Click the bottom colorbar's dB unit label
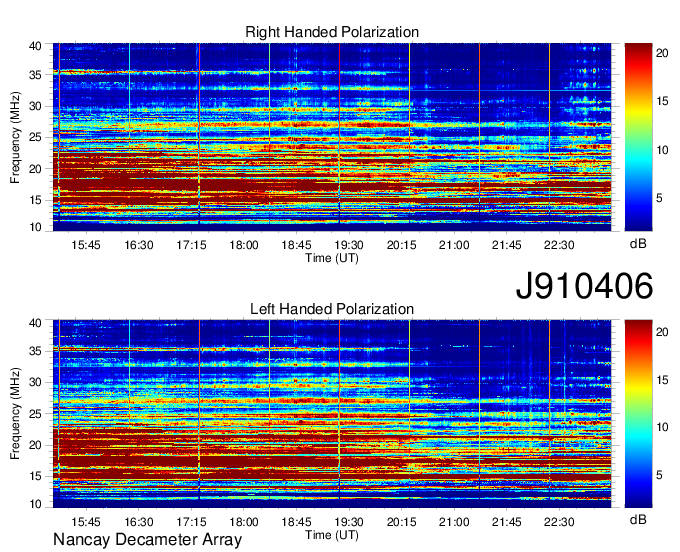Viewport: 680px width, 552px height. click(638, 519)
